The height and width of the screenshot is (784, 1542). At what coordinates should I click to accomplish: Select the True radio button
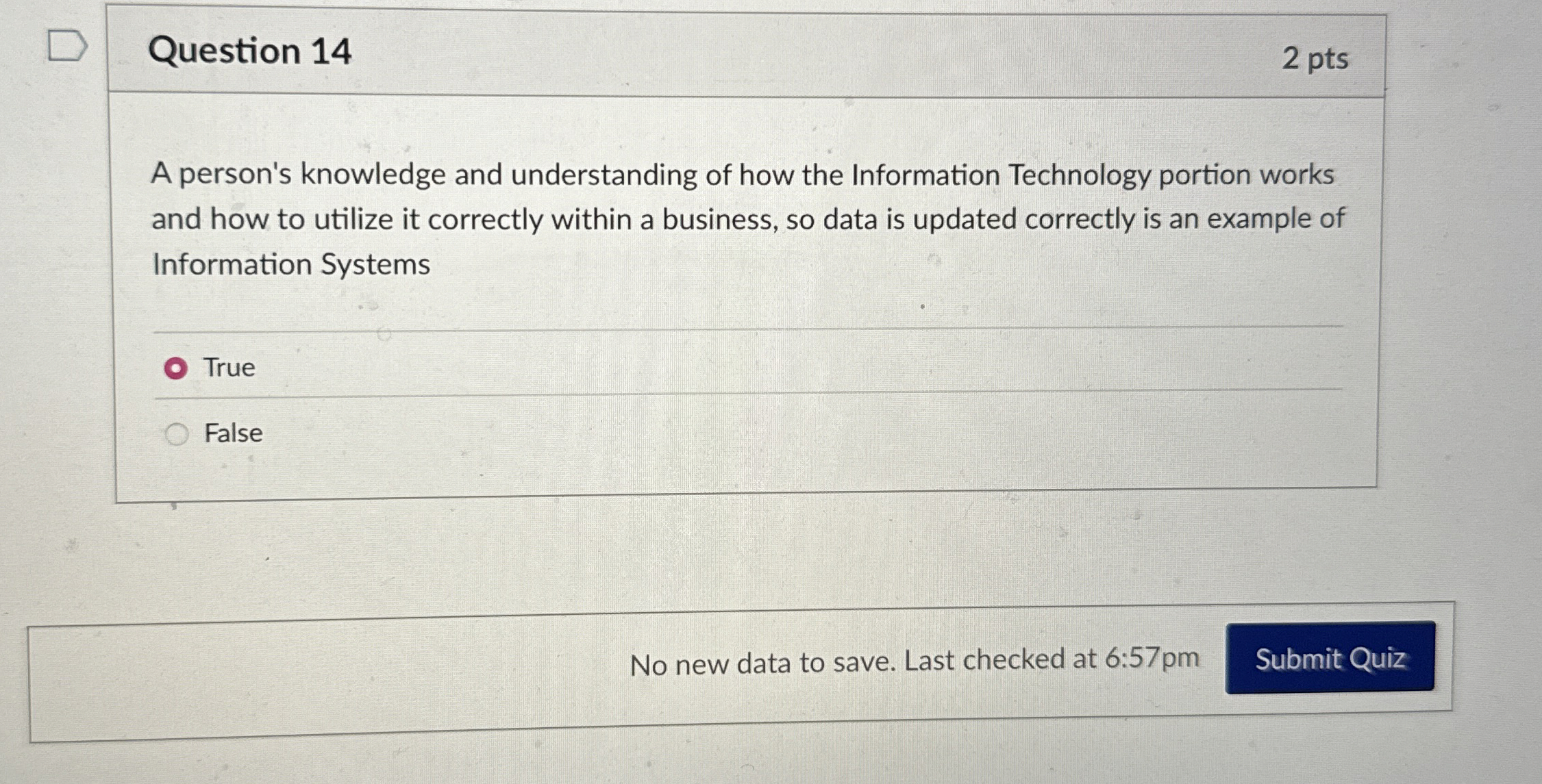(177, 368)
